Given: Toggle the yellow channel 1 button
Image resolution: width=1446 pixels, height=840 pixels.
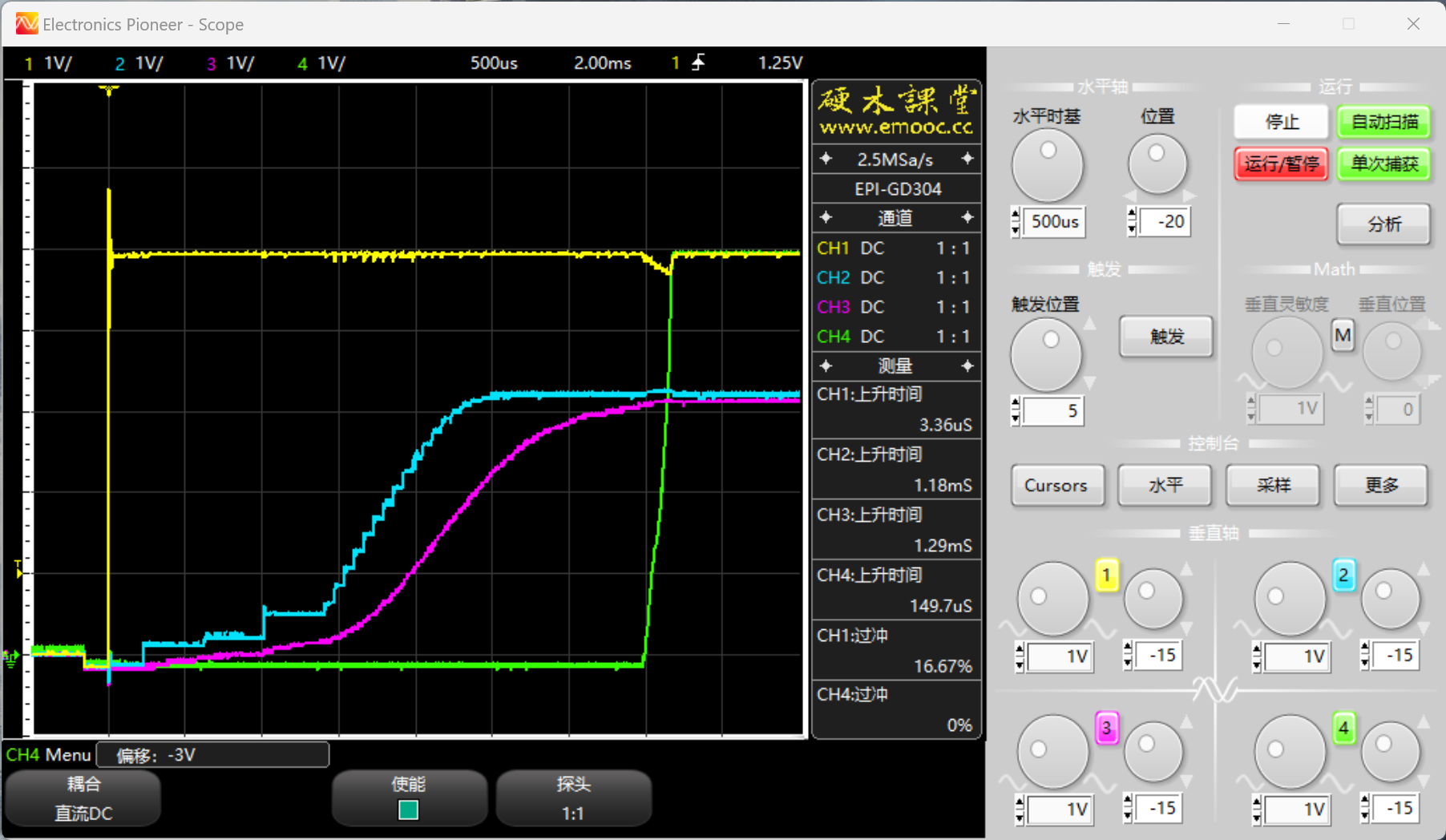Looking at the screenshot, I should coord(1107,575).
